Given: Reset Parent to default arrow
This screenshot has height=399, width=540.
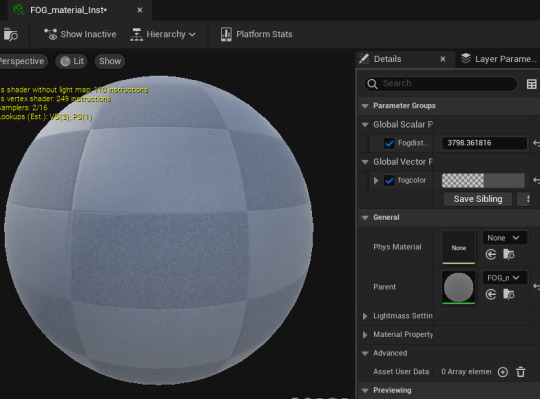Looking at the screenshot, I should (536, 286).
